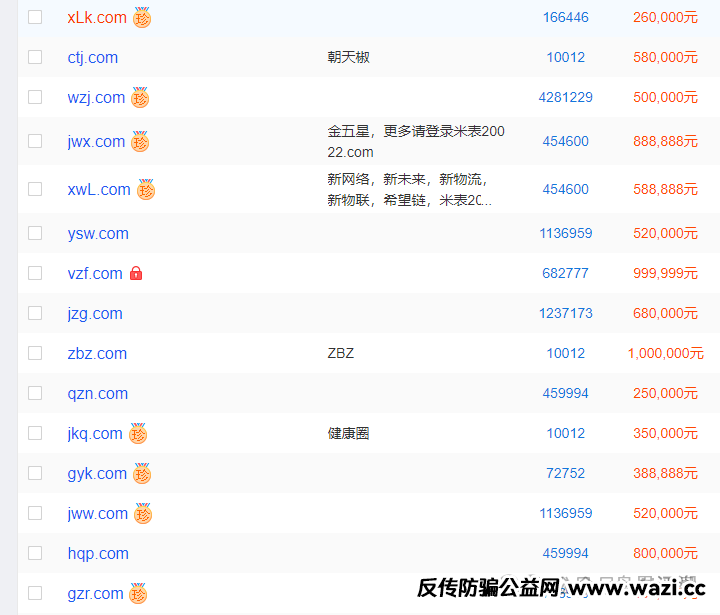Select the checkbox beside ysw.com
The height and width of the screenshot is (615, 720).
(35, 233)
